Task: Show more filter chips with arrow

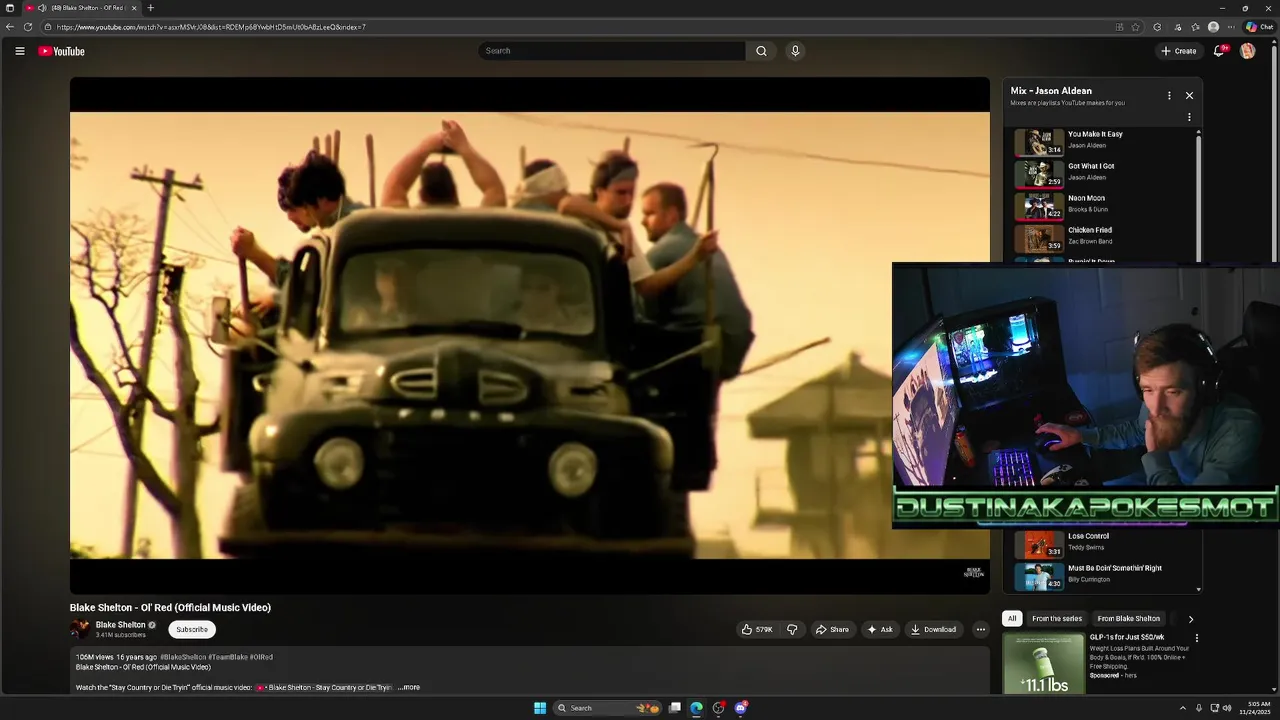Action: [1190, 619]
